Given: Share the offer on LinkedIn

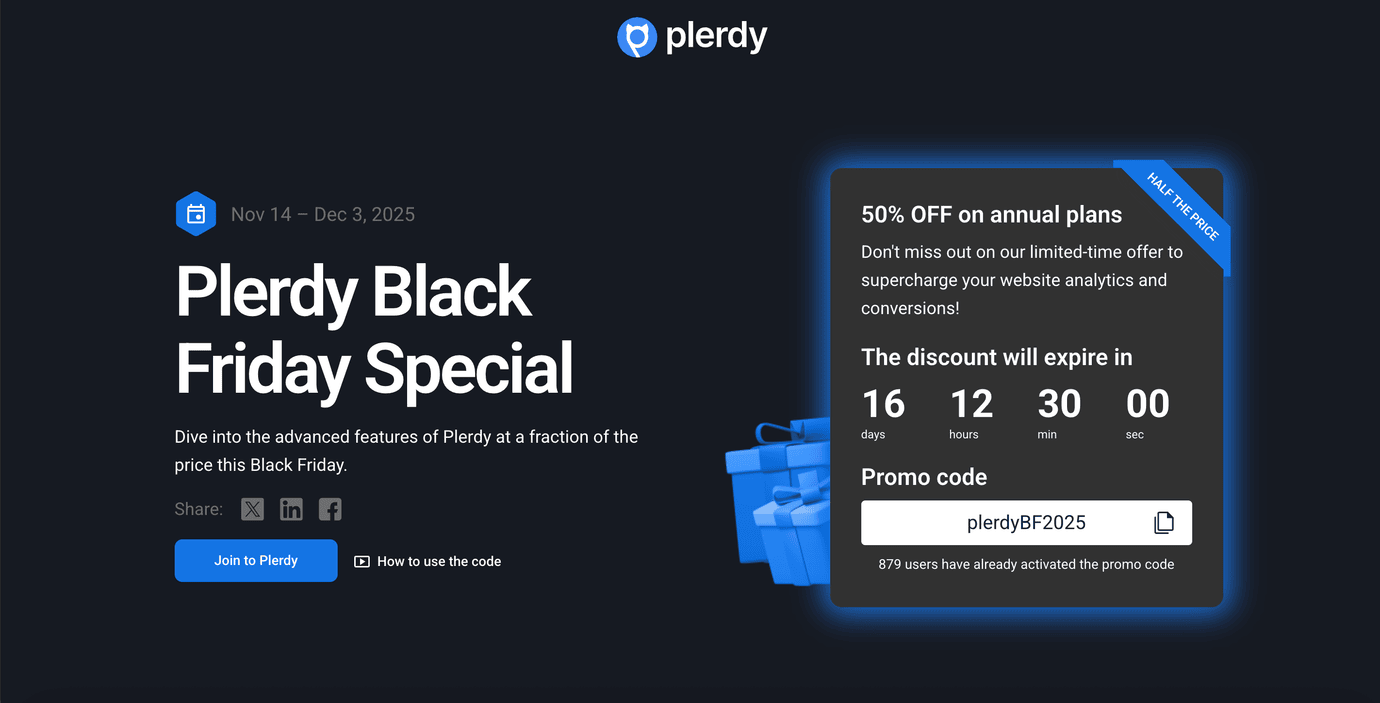Looking at the screenshot, I should [x=291, y=509].
